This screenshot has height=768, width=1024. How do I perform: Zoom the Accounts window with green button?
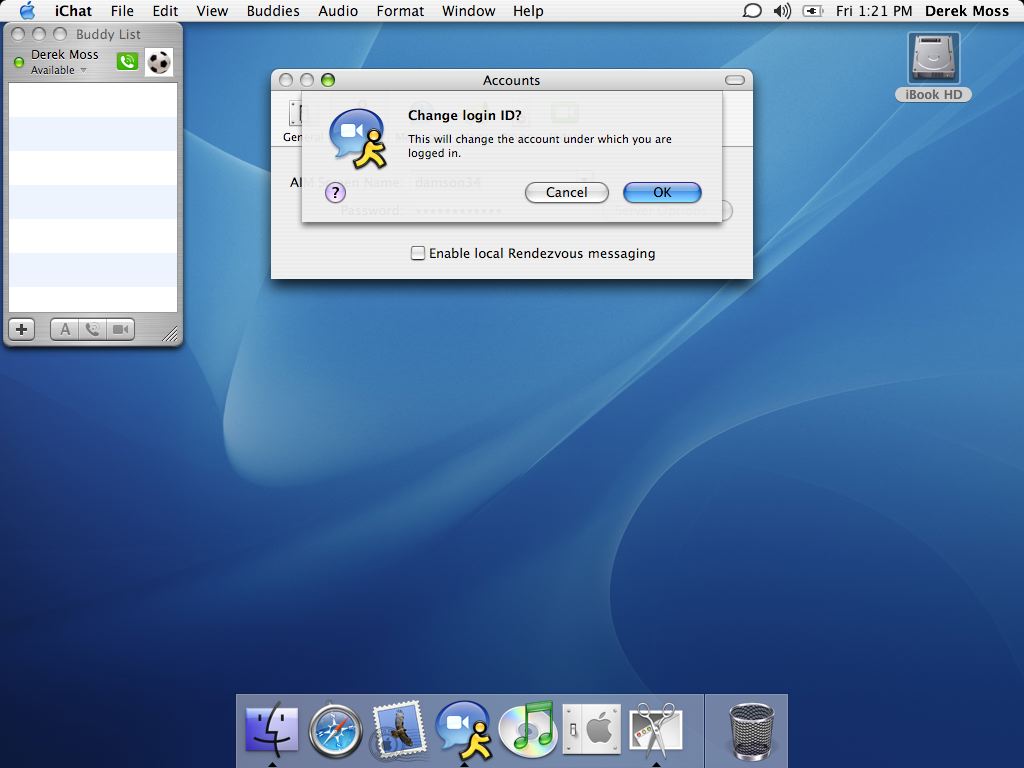[x=328, y=80]
